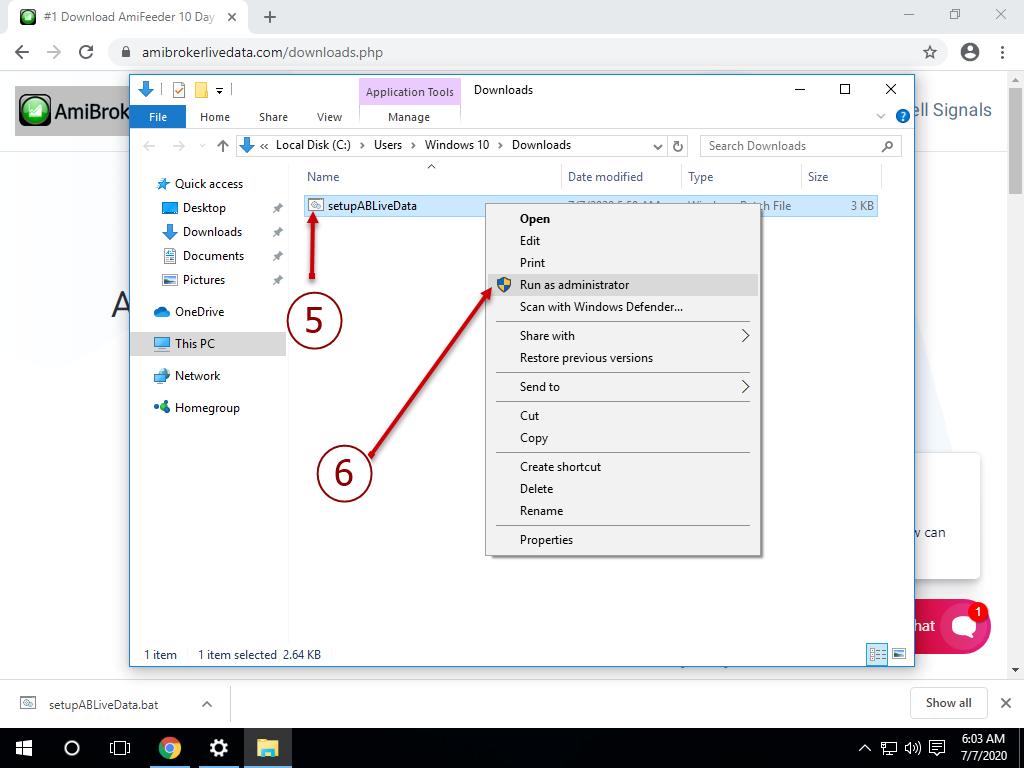The image size is (1024, 768).
Task: Open Explorer help question icon
Action: 903,116
